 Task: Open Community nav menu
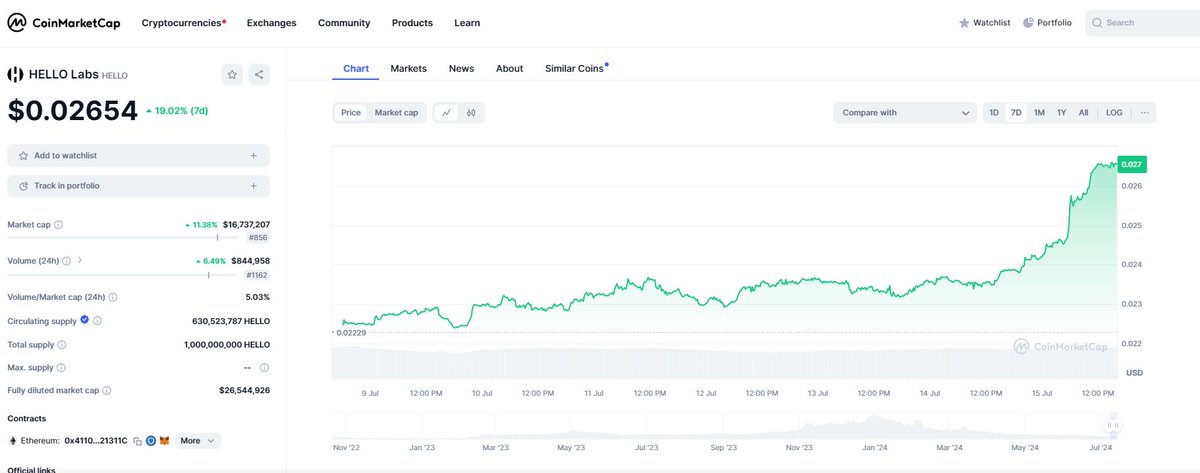pyautogui.click(x=344, y=23)
